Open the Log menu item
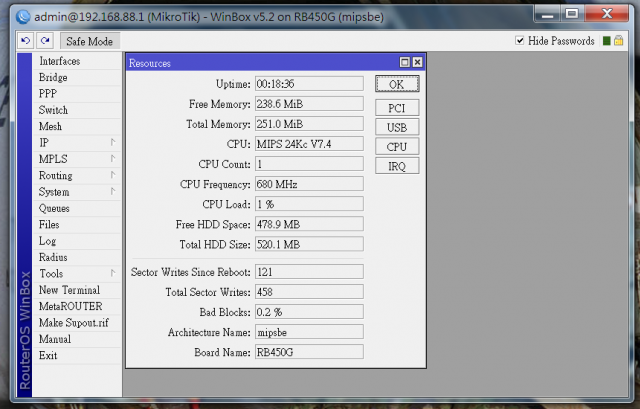This screenshot has height=409, width=640. coord(77,241)
